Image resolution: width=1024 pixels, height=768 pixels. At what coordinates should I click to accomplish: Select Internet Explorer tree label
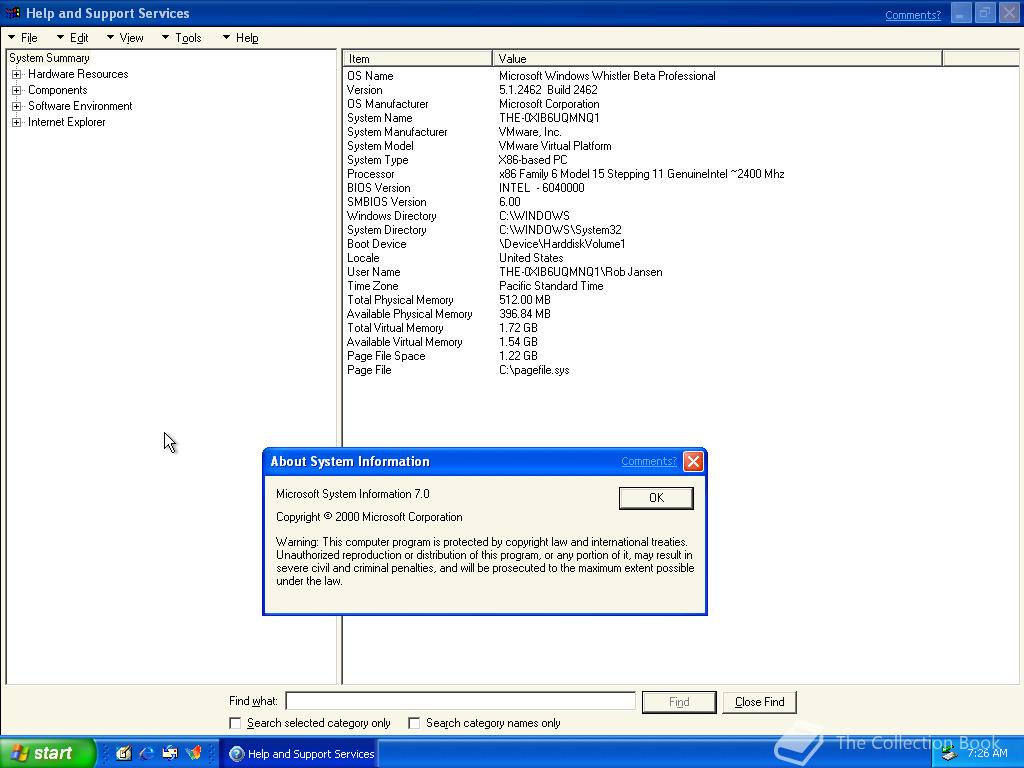point(67,122)
